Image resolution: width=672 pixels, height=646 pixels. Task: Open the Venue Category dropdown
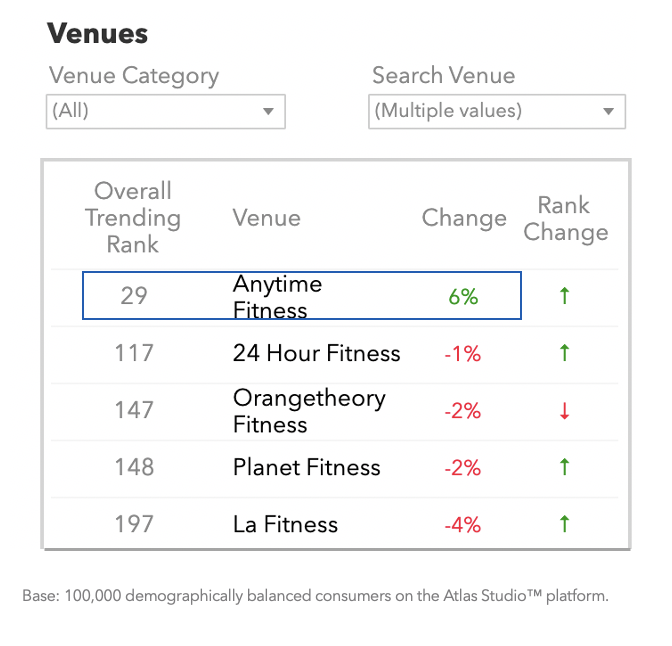[x=166, y=111]
